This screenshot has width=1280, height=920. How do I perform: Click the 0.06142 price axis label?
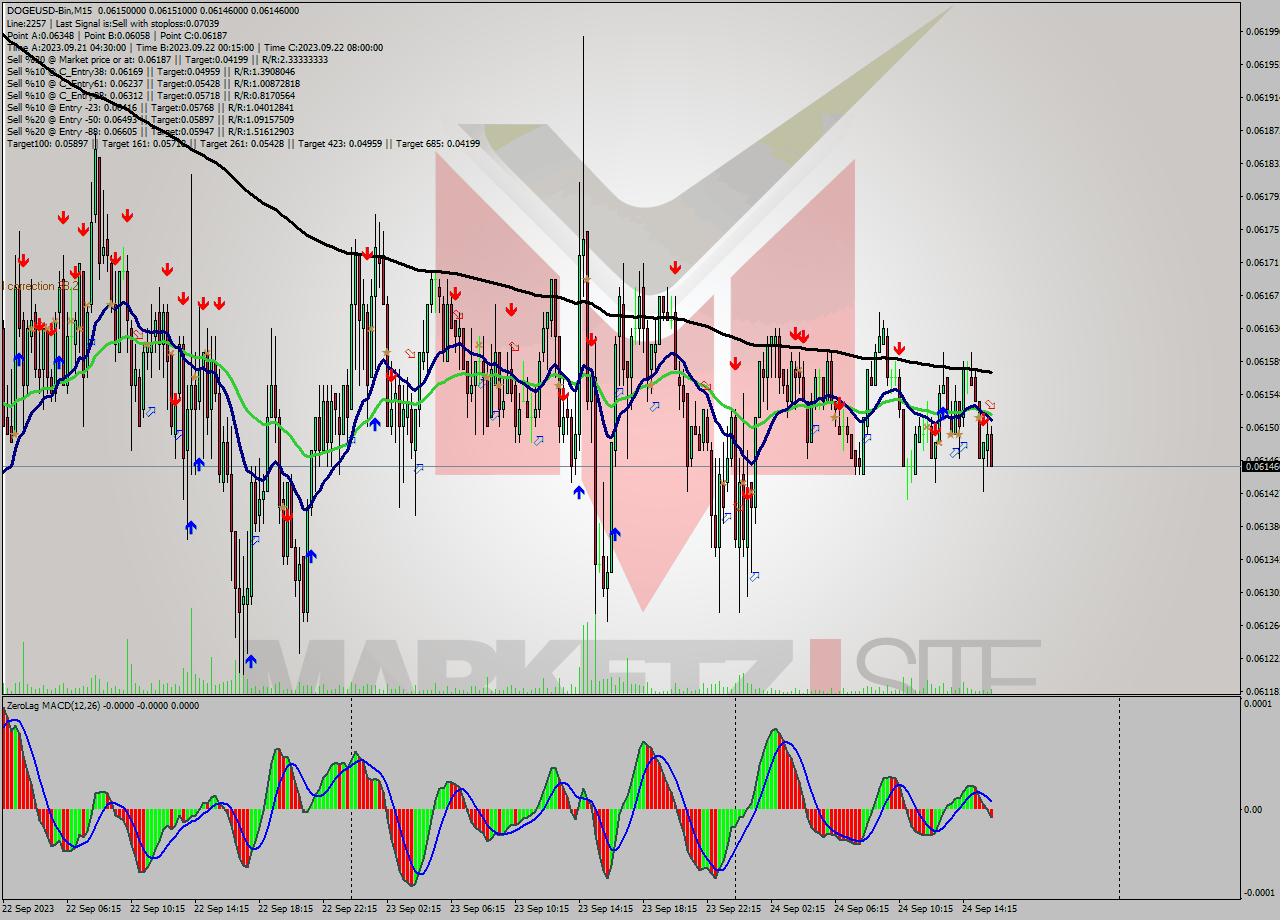point(1262,493)
